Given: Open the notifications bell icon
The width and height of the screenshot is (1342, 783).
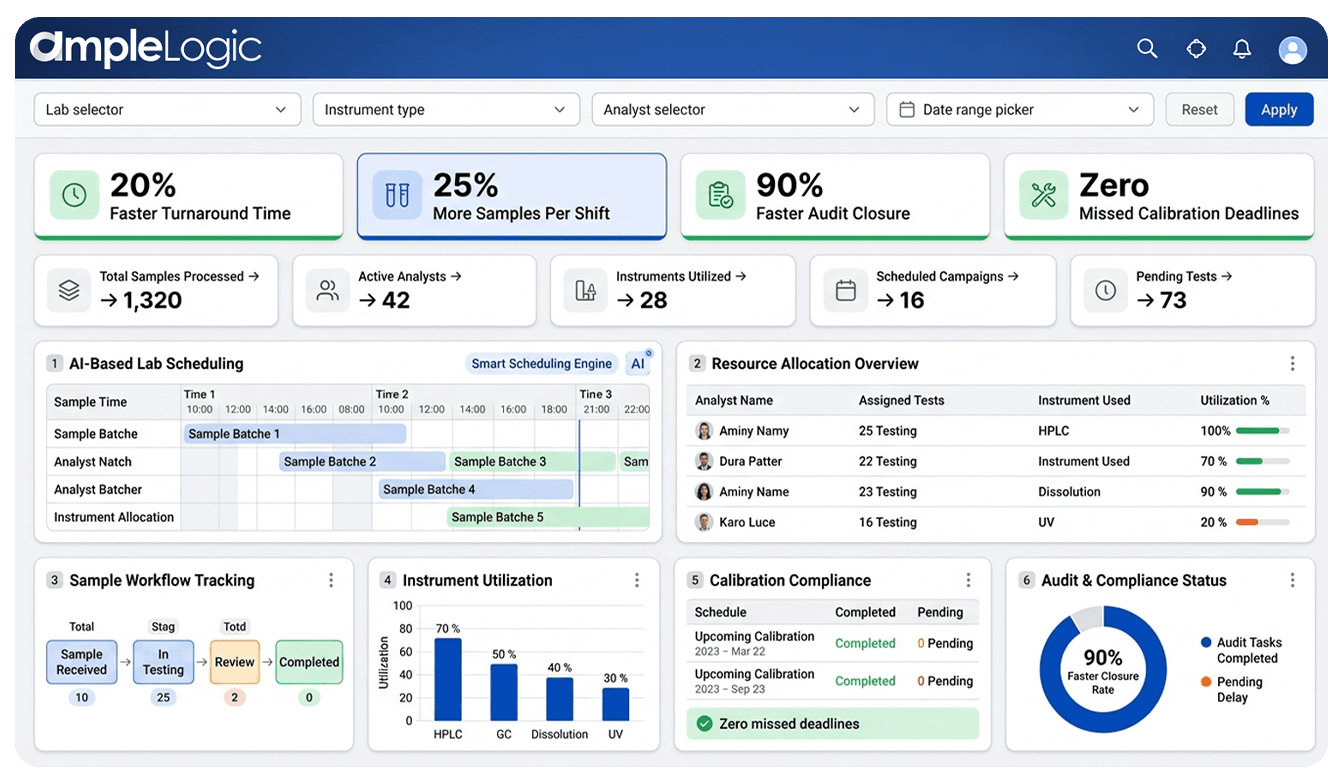Looking at the screenshot, I should tap(1242, 49).
